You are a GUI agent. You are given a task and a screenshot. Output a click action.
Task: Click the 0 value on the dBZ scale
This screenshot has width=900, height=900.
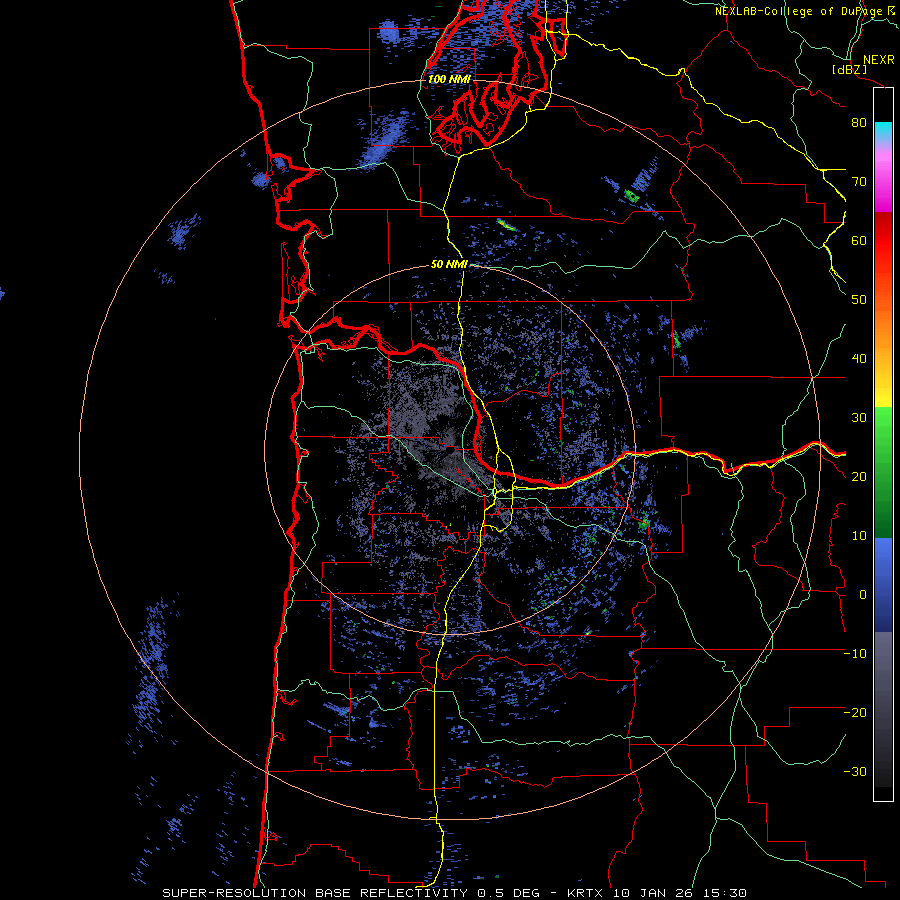pyautogui.click(x=863, y=595)
